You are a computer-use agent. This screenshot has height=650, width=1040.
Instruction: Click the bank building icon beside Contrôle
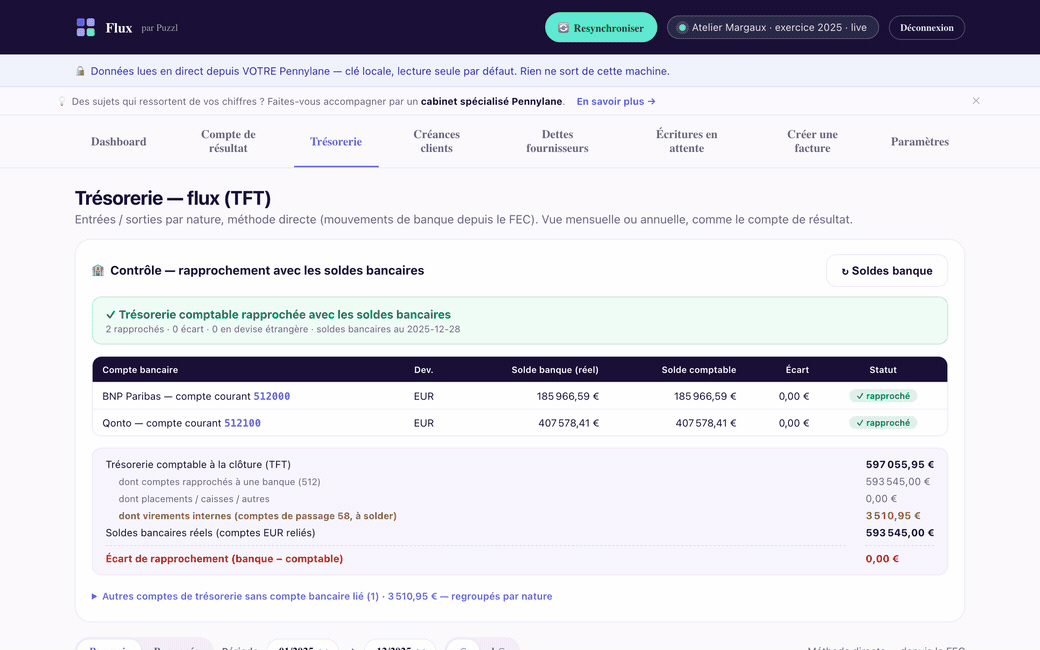tap(98, 270)
